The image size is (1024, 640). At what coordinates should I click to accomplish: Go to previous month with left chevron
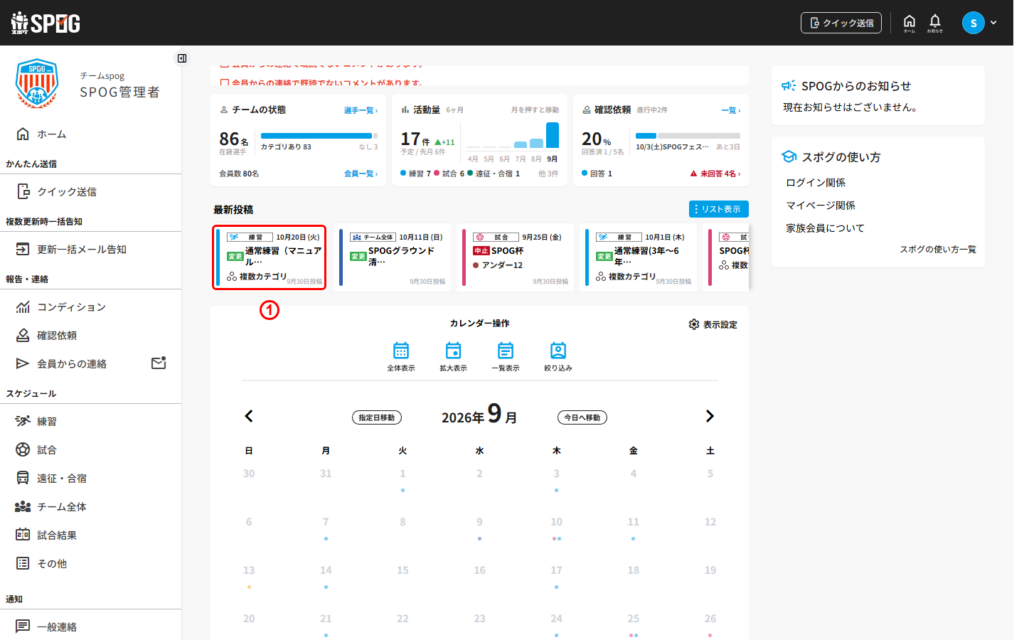[x=249, y=416]
